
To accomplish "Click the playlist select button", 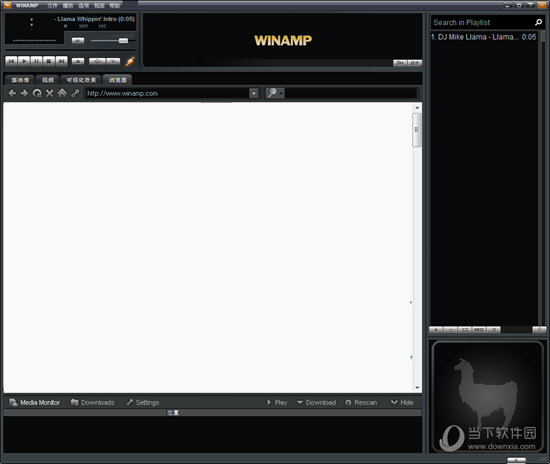I will [465, 329].
